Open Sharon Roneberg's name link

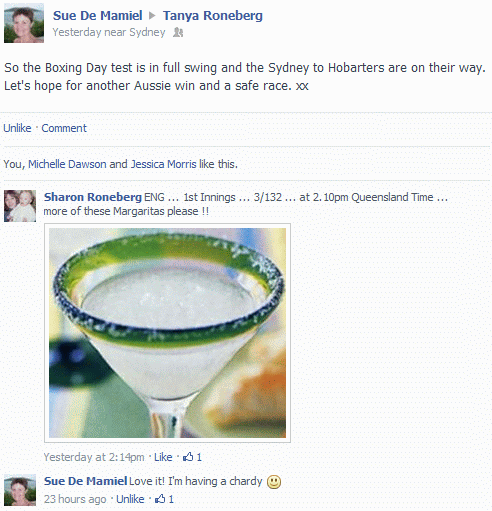(x=93, y=197)
